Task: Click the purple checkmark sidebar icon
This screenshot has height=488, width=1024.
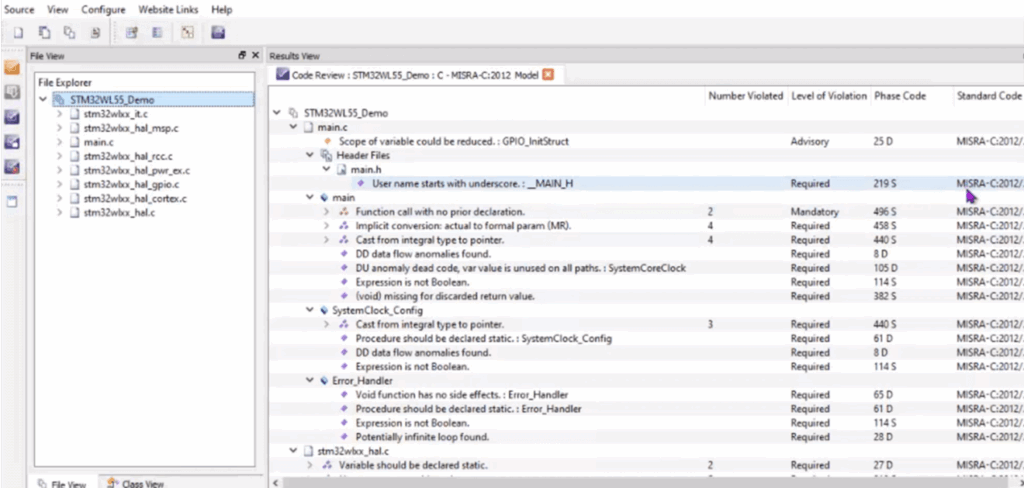Action: point(12,118)
